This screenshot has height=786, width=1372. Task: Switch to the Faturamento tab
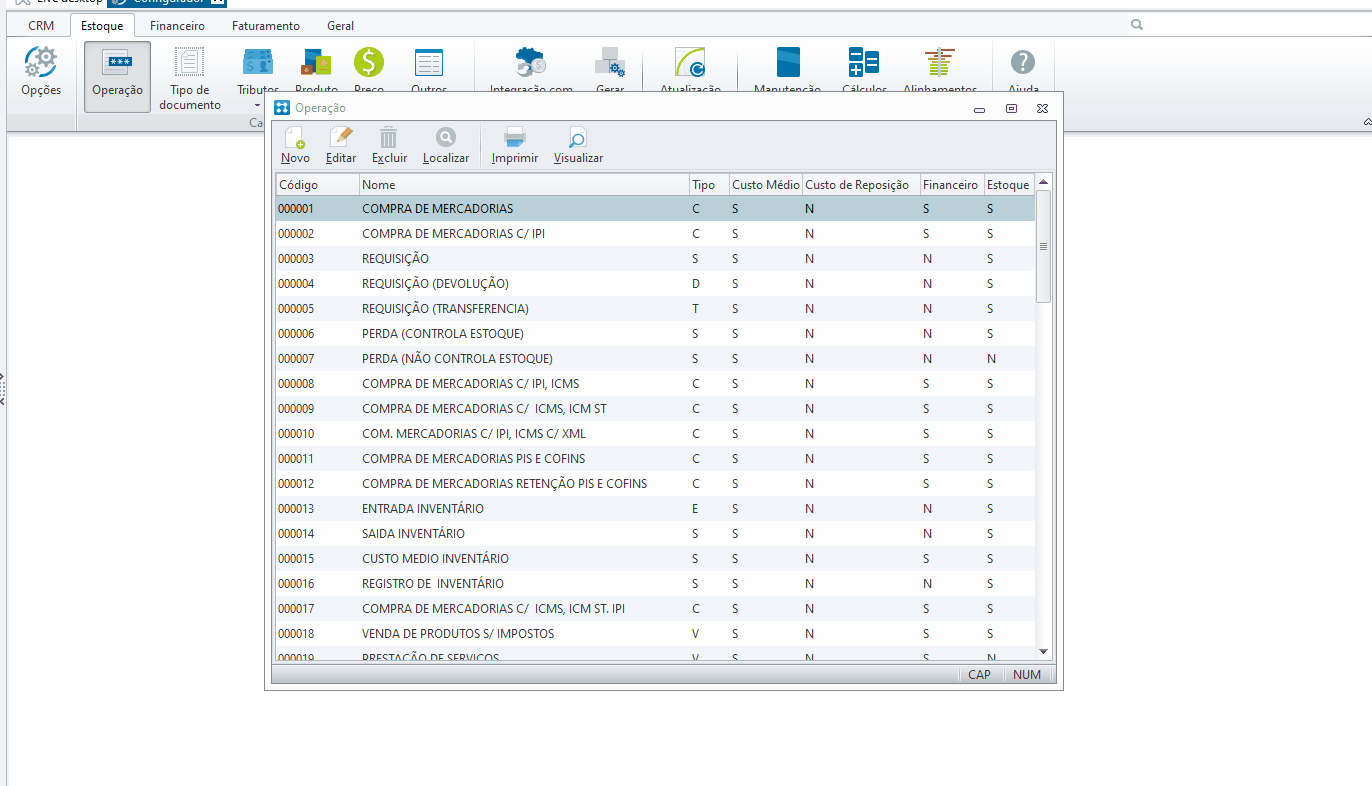(265, 25)
